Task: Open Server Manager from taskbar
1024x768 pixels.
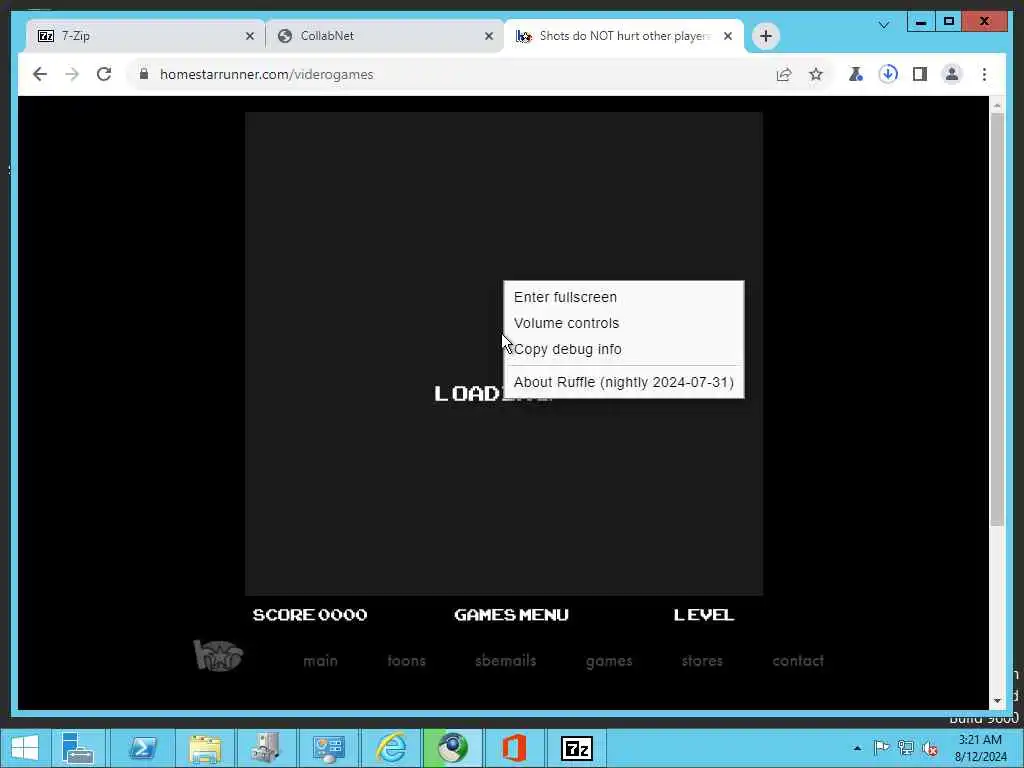Action: tap(77, 748)
